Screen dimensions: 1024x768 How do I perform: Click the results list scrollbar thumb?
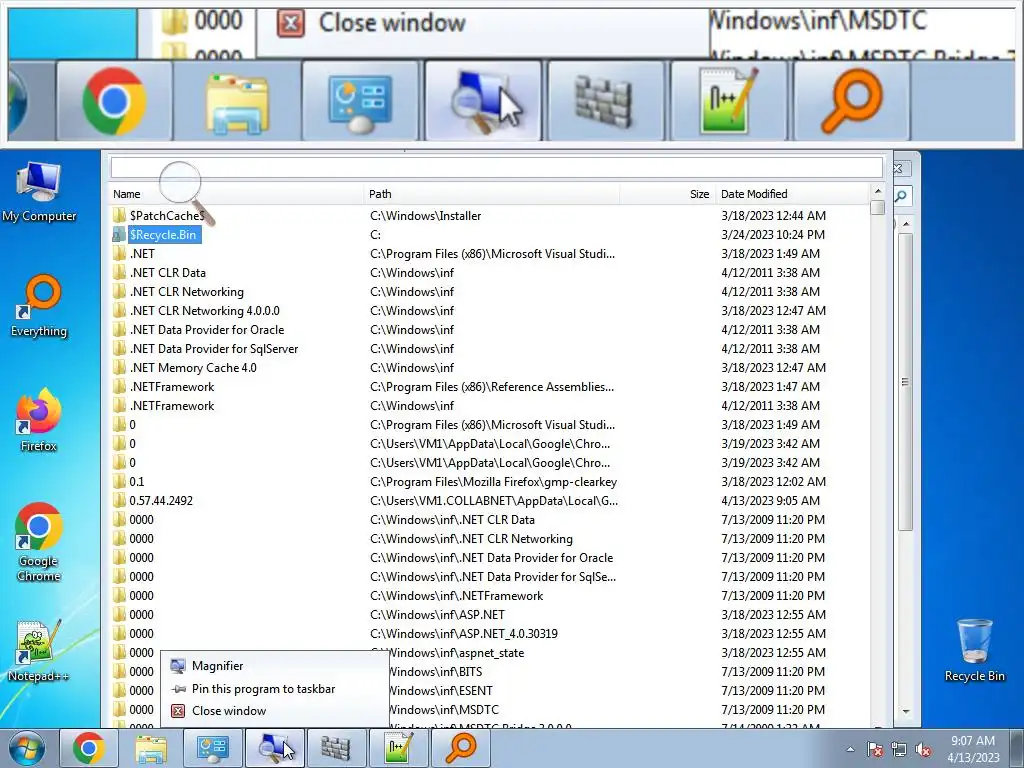point(878,208)
